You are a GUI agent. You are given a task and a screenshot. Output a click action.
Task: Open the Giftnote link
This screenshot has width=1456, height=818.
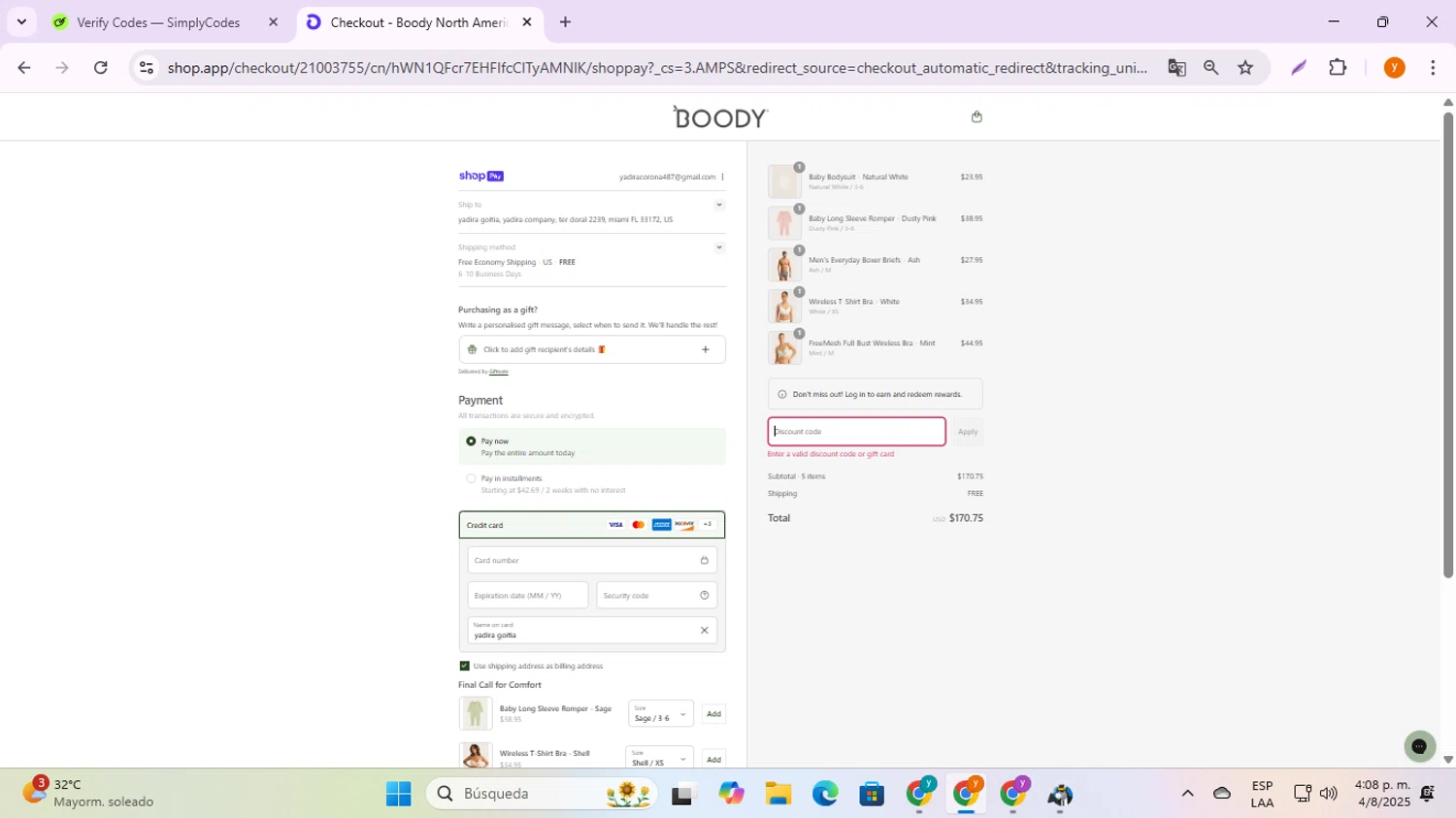499,372
